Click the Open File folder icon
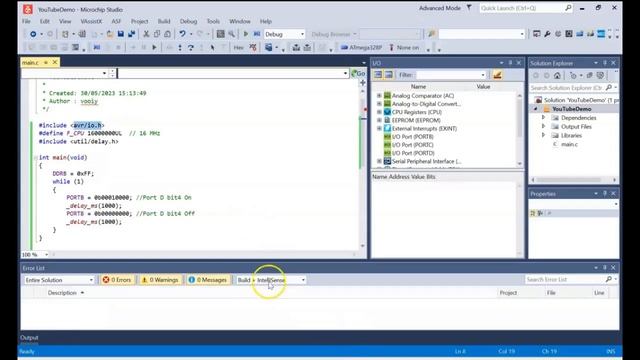The height and width of the screenshot is (360, 640). click(x=110, y=34)
